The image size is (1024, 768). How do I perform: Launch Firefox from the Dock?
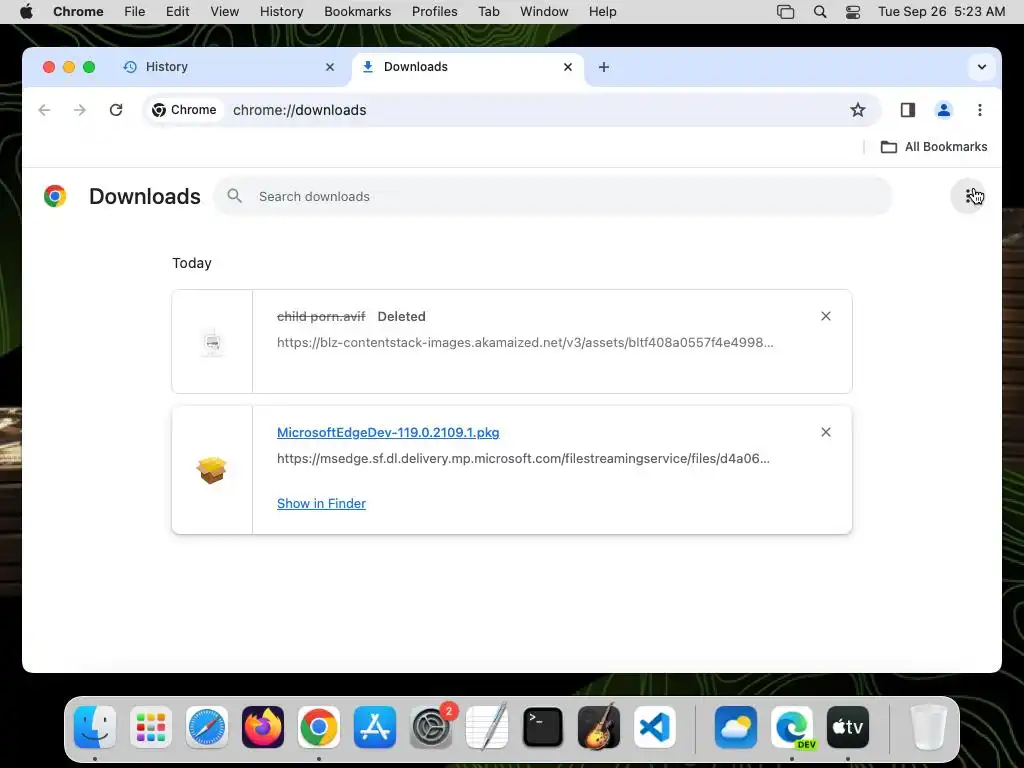[263, 726]
